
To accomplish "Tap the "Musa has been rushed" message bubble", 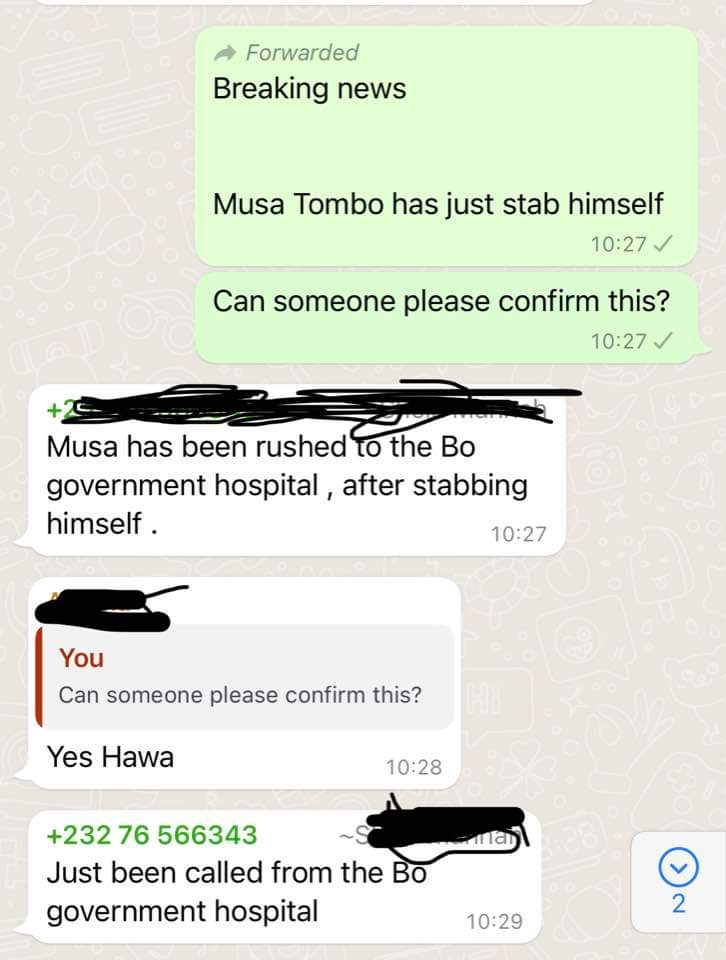I will point(296,471).
